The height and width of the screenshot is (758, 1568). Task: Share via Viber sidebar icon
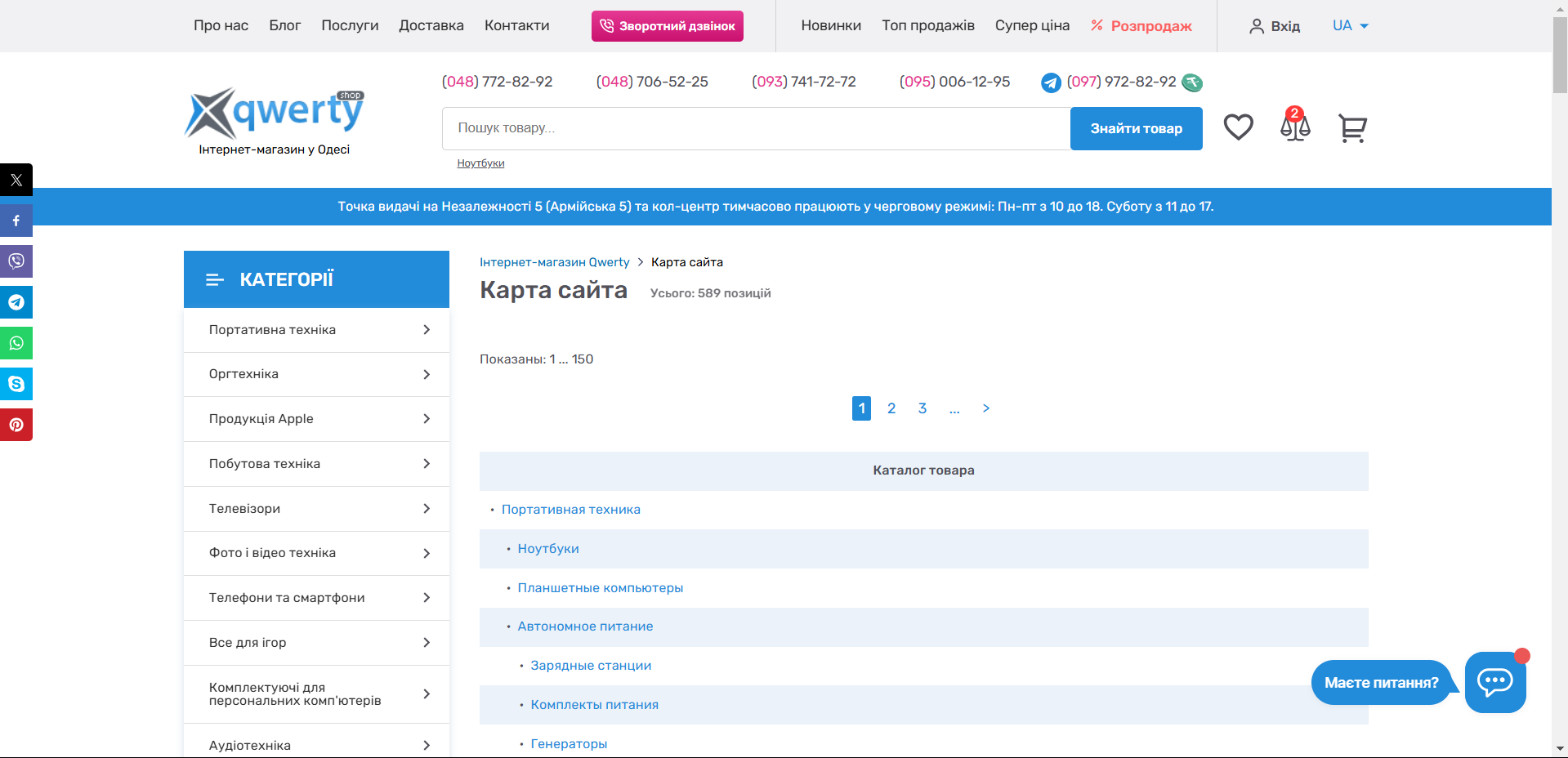pos(16,261)
